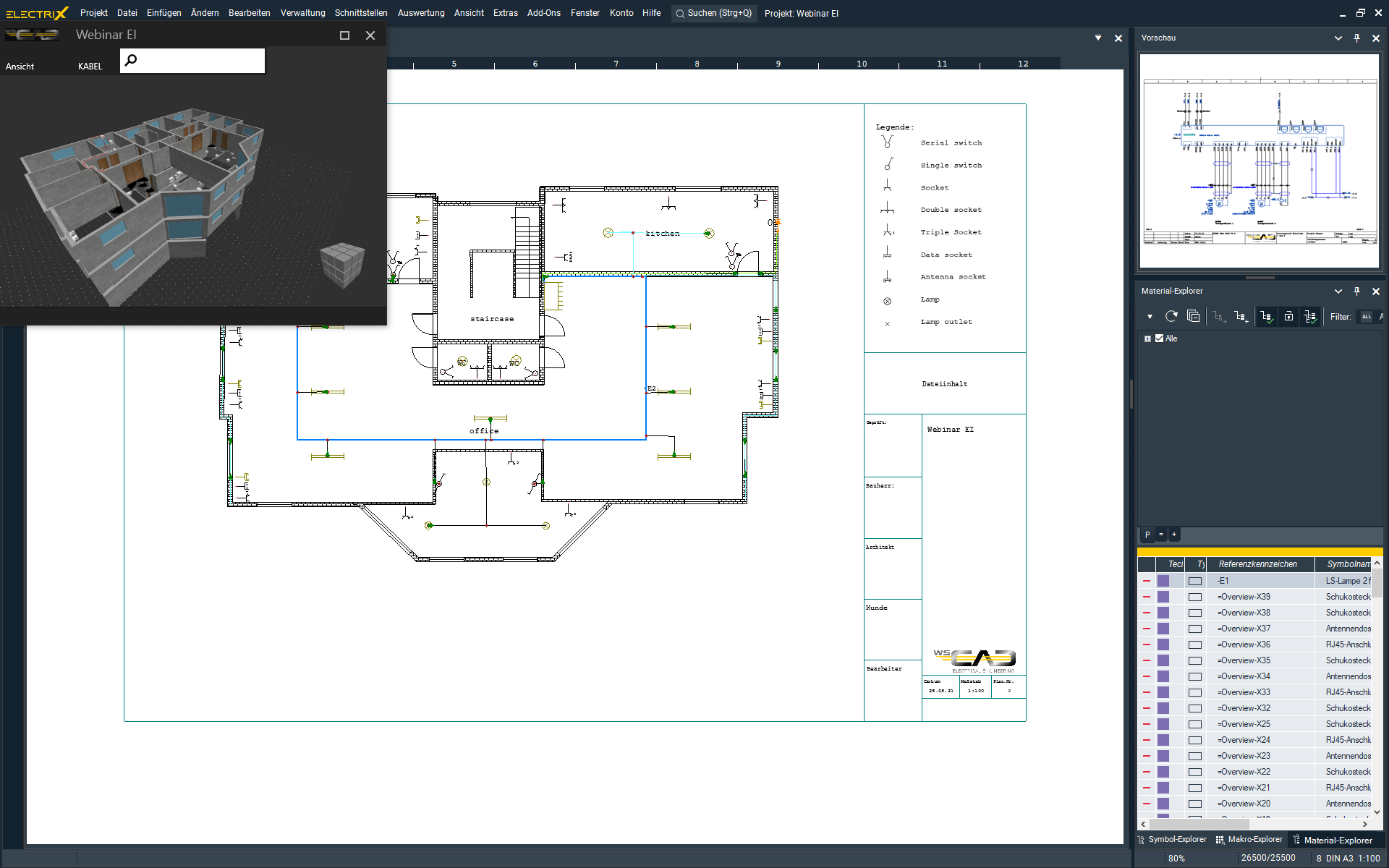1389x868 pixels.
Task: Click the refresh icon in Material-Explorer toolbar
Action: click(1171, 316)
